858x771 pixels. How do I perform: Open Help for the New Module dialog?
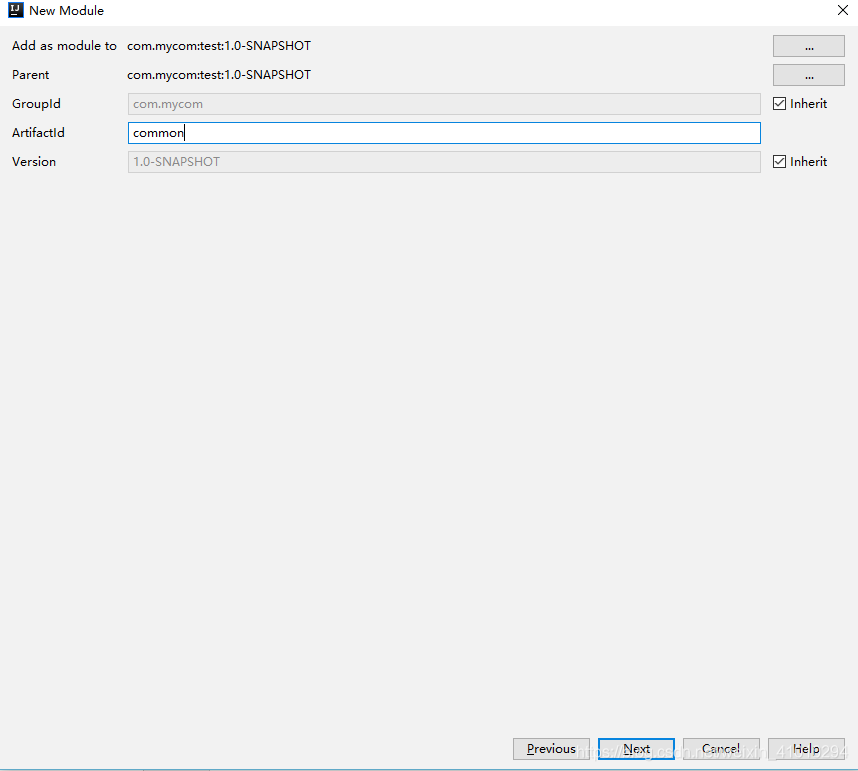pos(806,749)
